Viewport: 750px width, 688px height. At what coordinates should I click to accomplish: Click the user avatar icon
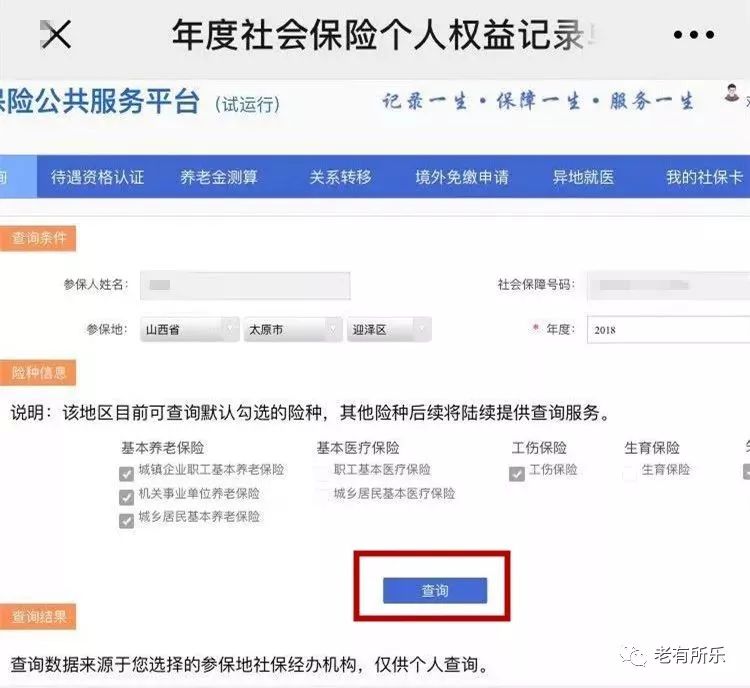pyautogui.click(x=731, y=92)
